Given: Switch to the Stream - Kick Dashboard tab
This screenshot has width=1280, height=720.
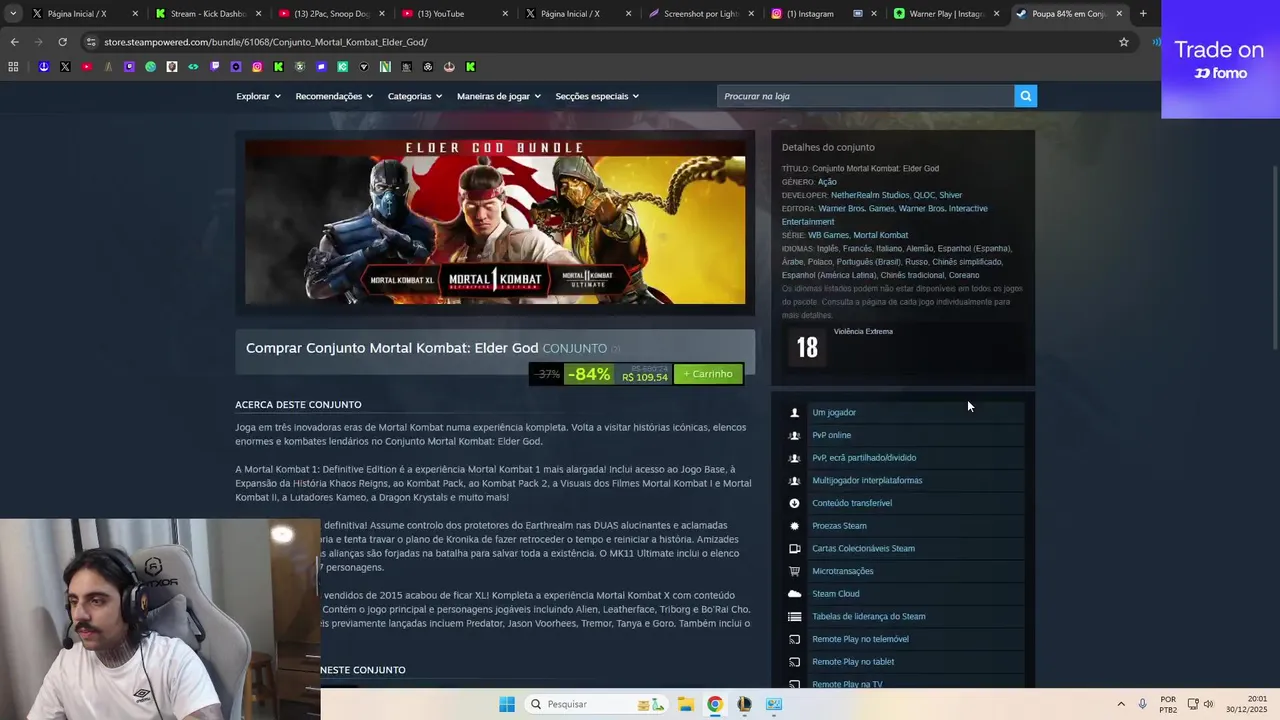Looking at the screenshot, I should (207, 14).
